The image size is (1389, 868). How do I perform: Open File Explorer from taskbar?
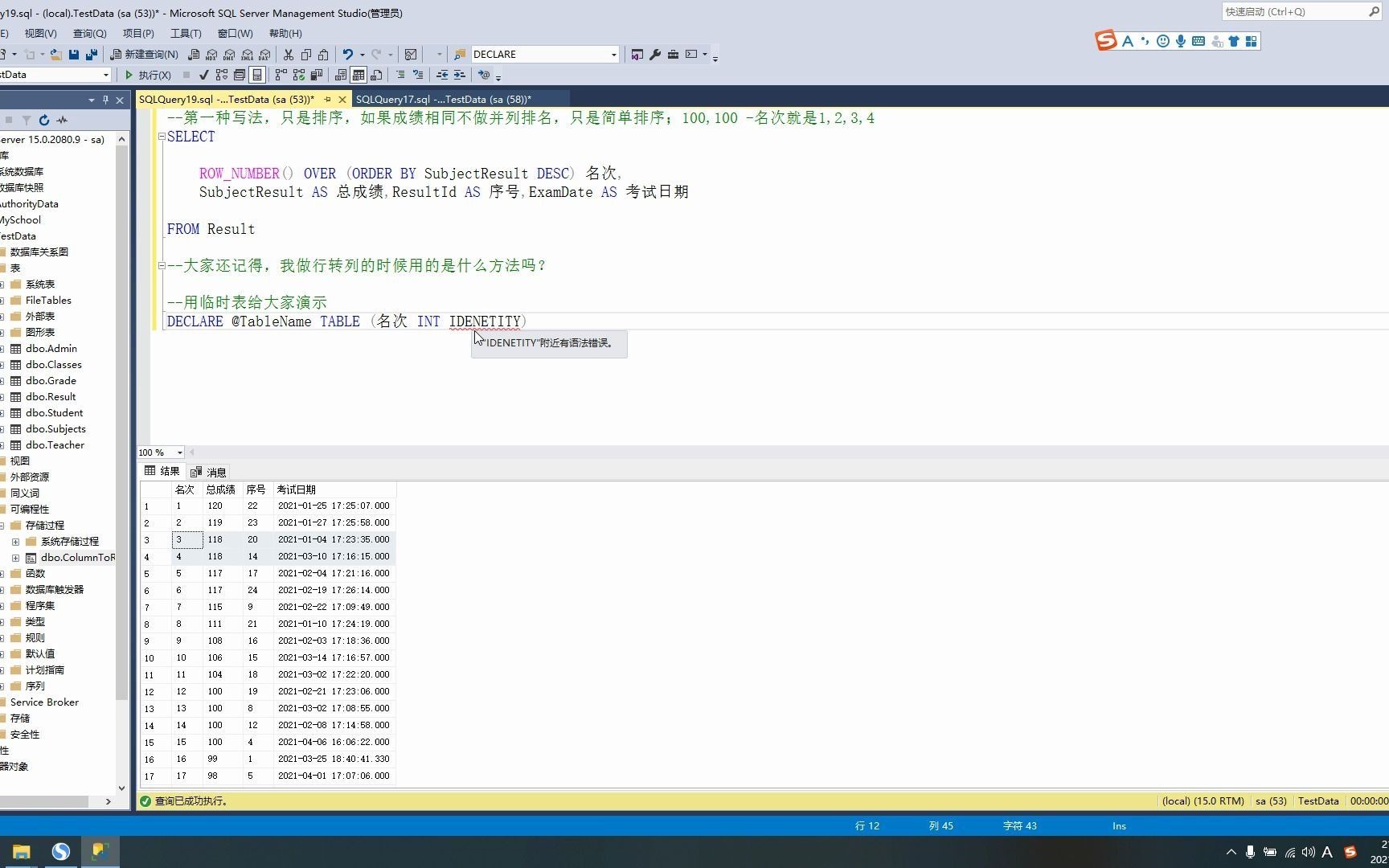tap(21, 852)
